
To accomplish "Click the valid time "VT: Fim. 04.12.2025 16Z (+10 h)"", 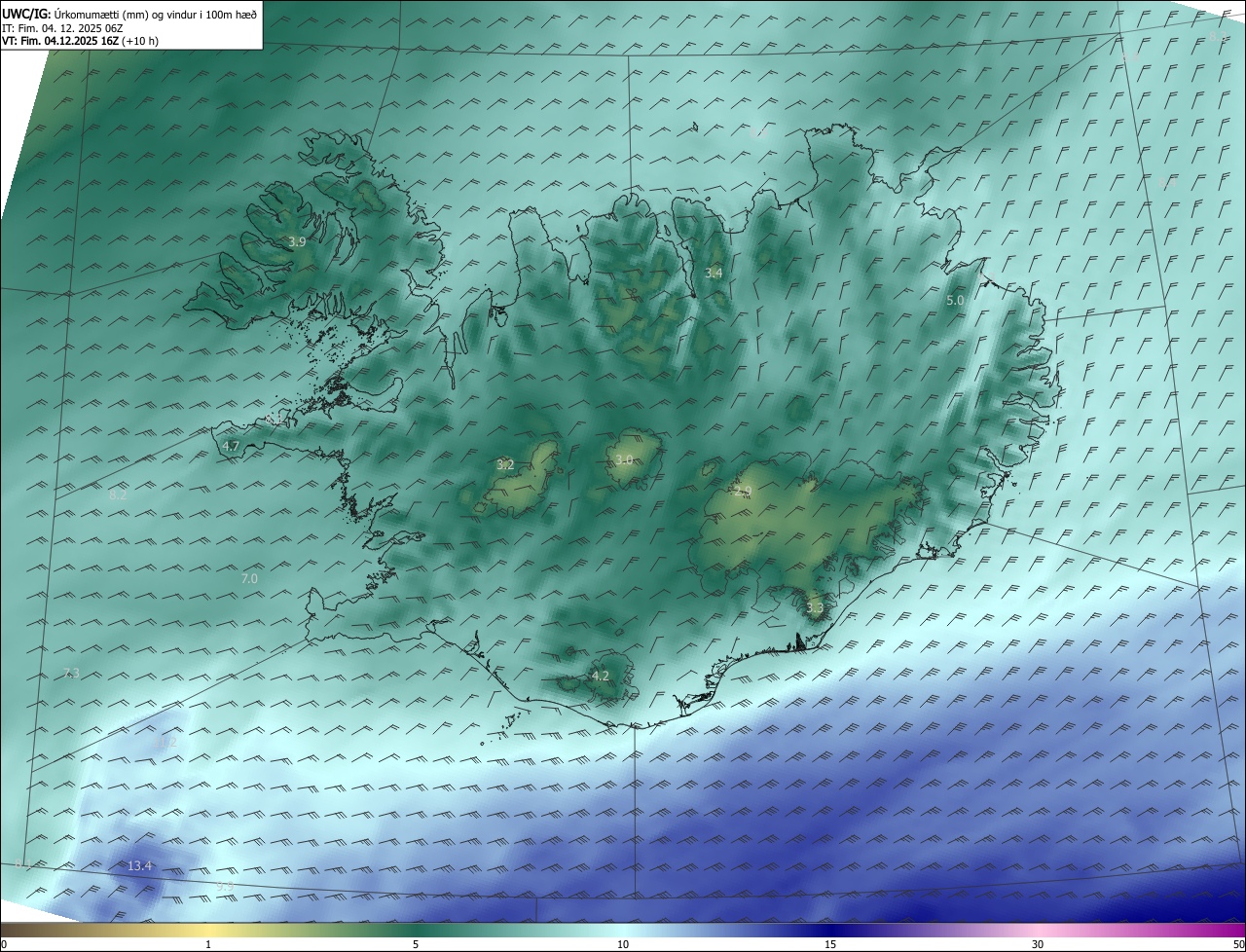I will click(81, 41).
